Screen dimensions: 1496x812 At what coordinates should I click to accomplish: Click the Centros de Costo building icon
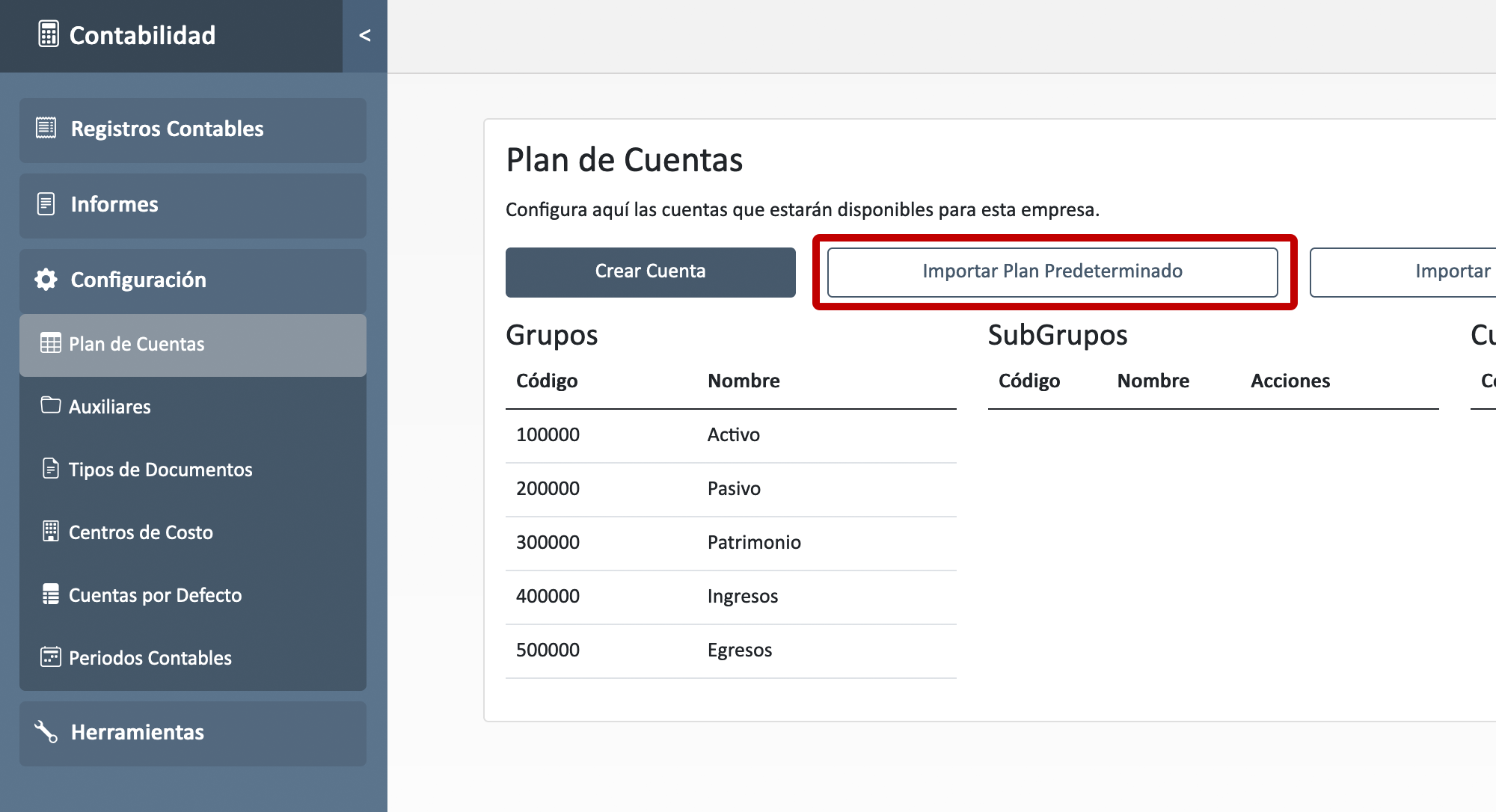50,531
